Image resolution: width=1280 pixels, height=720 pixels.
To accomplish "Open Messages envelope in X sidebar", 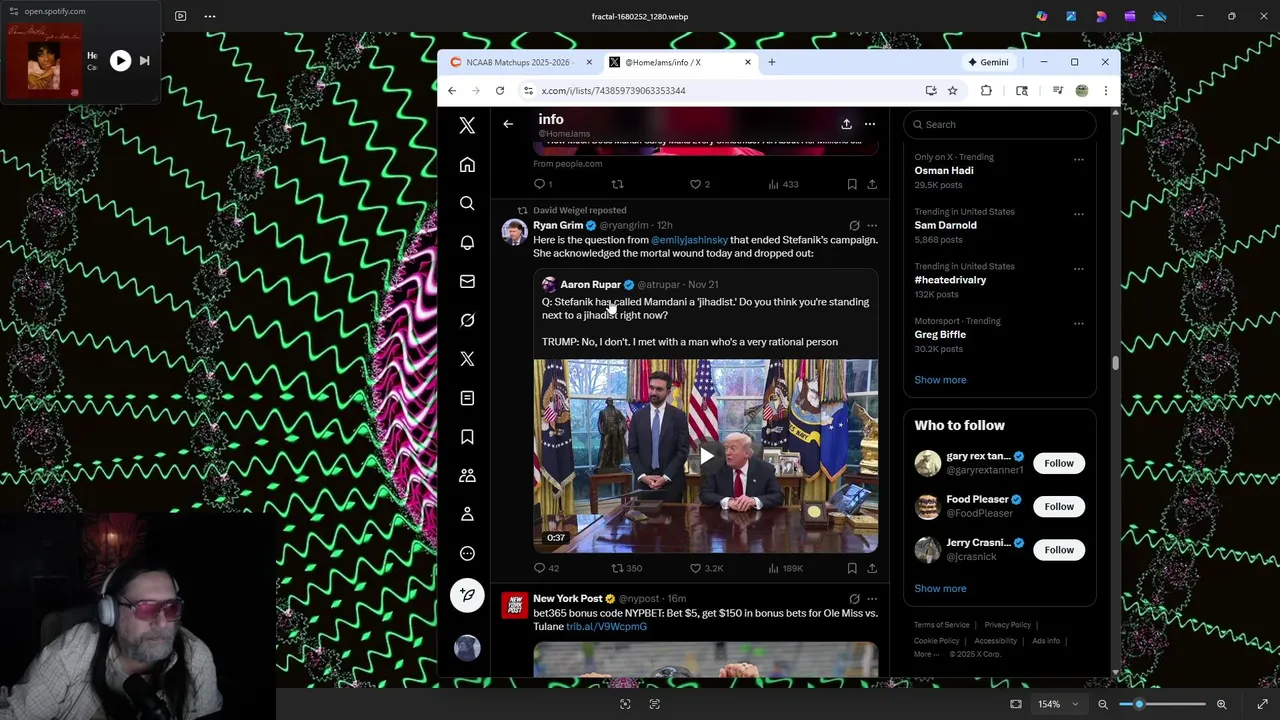I will [467, 282].
